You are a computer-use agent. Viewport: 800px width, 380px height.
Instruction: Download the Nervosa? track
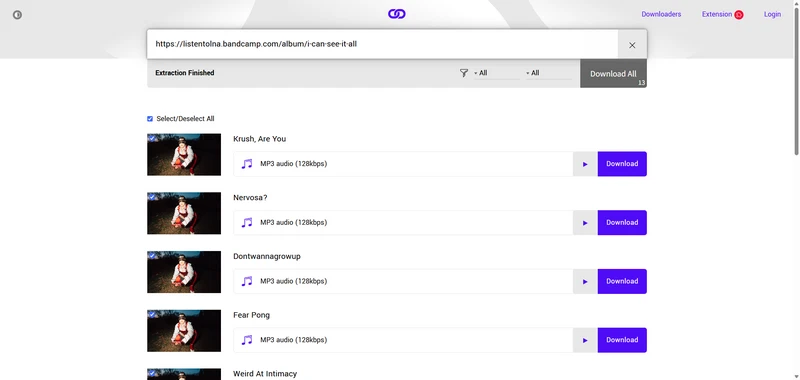coord(622,222)
